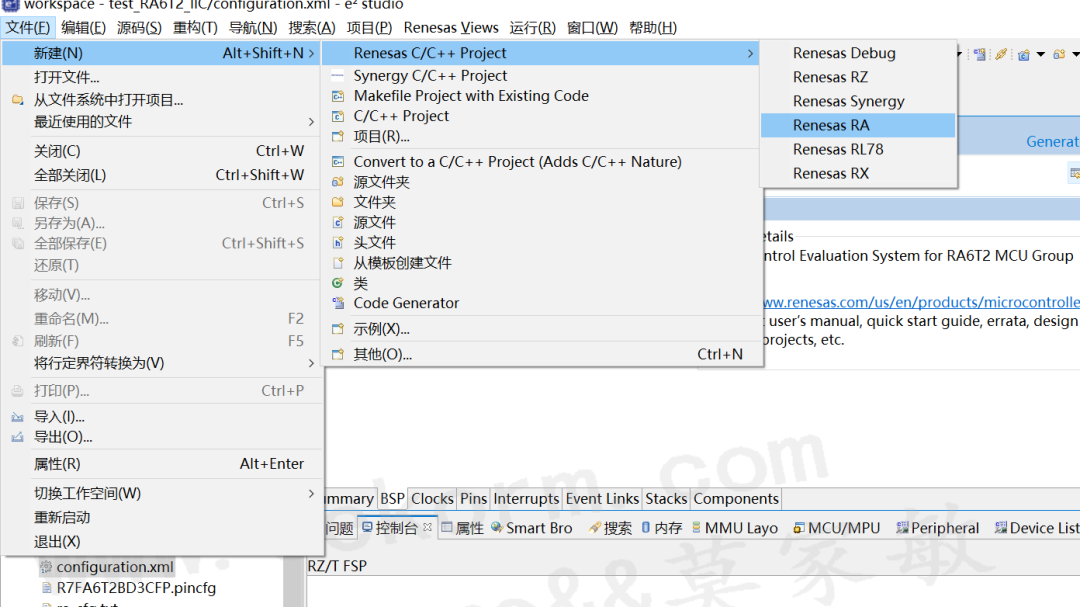This screenshot has width=1080, height=607.
Task: Click the C/C++ Project icon
Action: [338, 116]
